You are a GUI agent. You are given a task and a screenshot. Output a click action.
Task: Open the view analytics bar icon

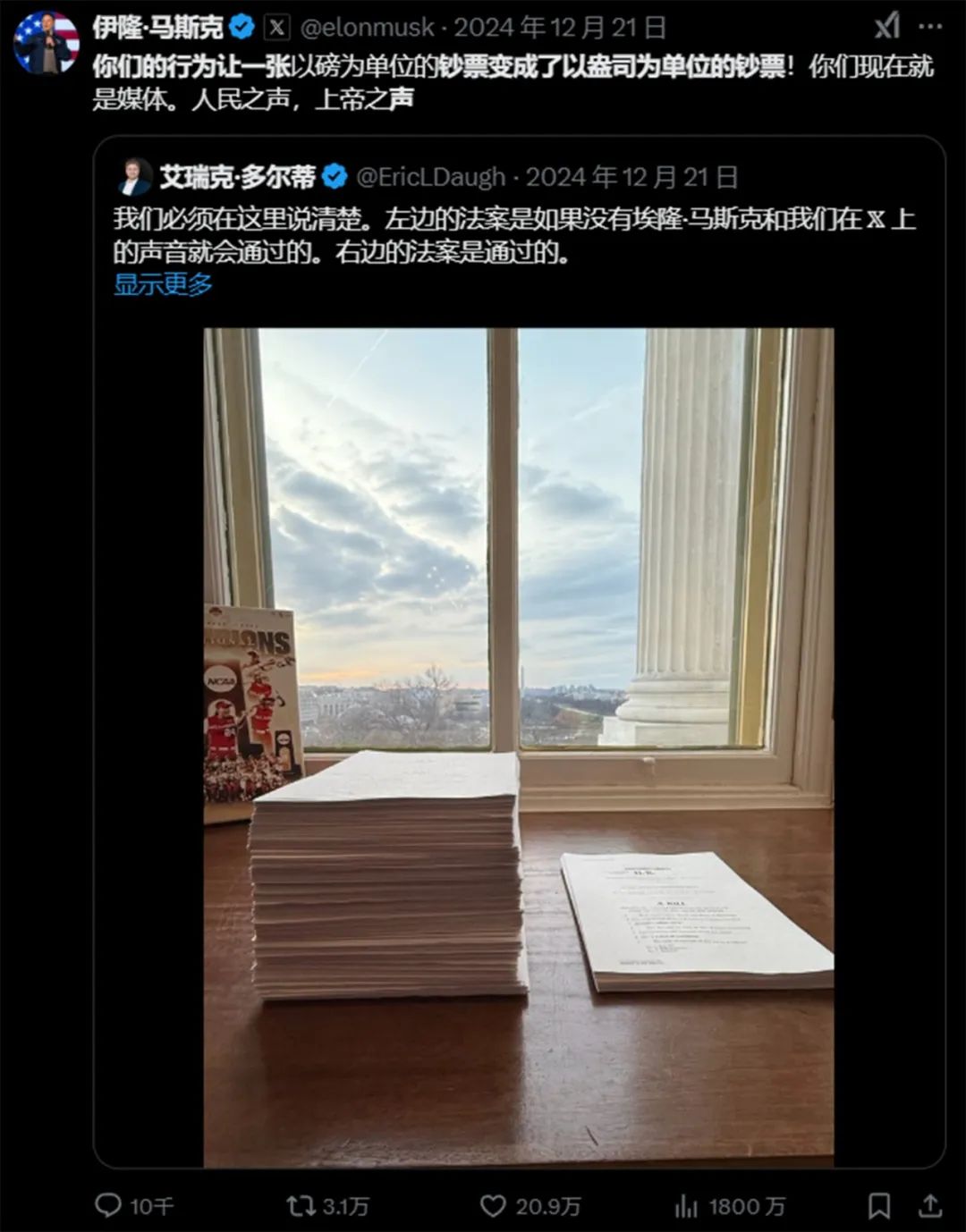pos(686,1206)
